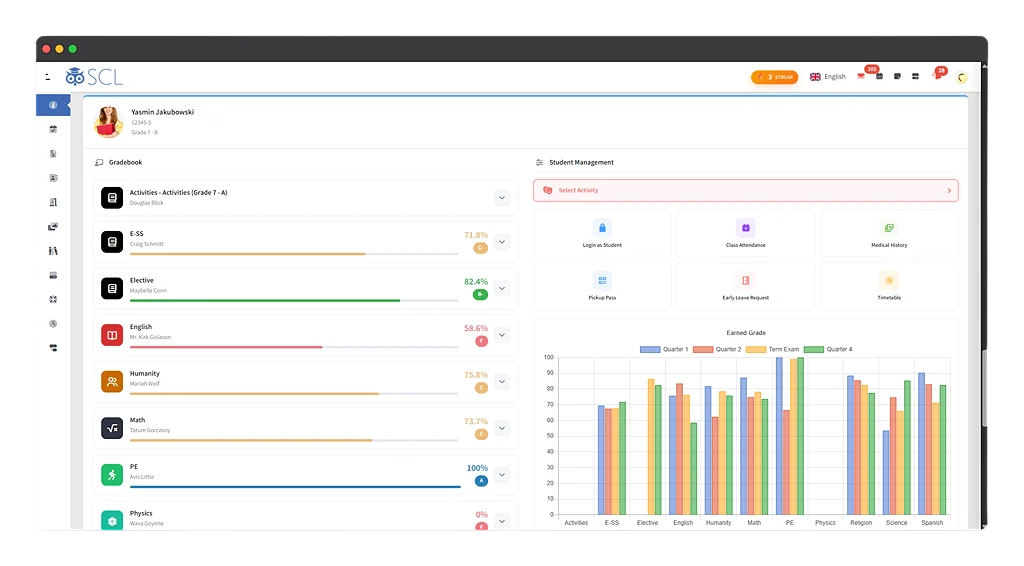Open the Class Attendance tile
The width and height of the screenshot is (1024, 566).
746,234
